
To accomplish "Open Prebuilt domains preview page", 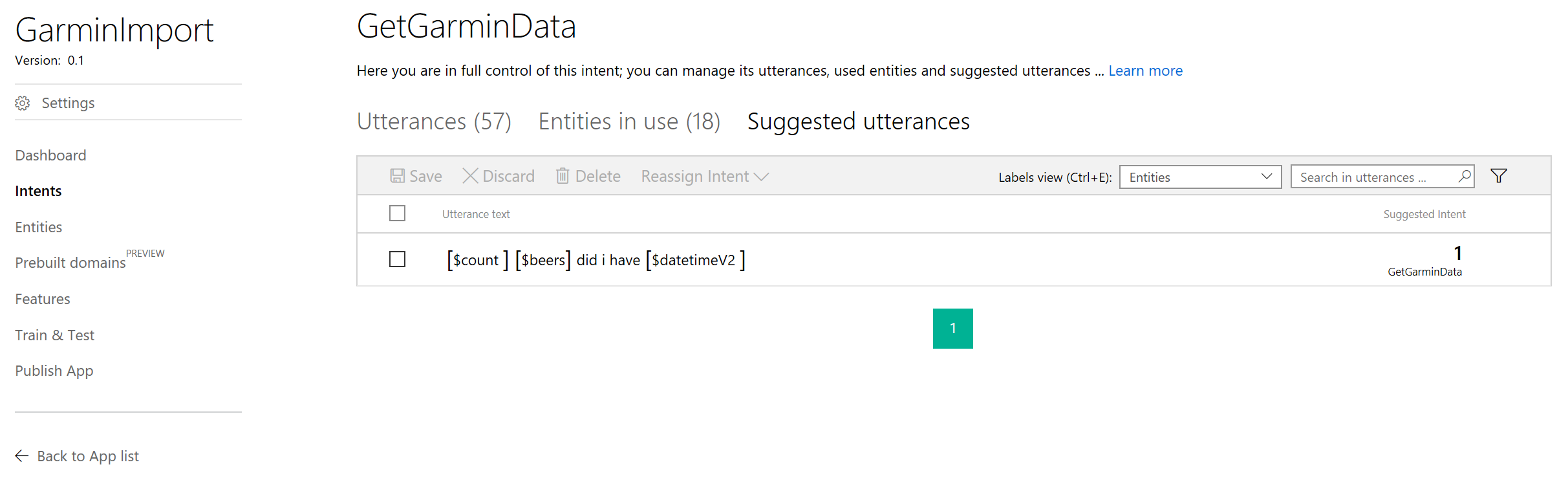I will coord(70,263).
